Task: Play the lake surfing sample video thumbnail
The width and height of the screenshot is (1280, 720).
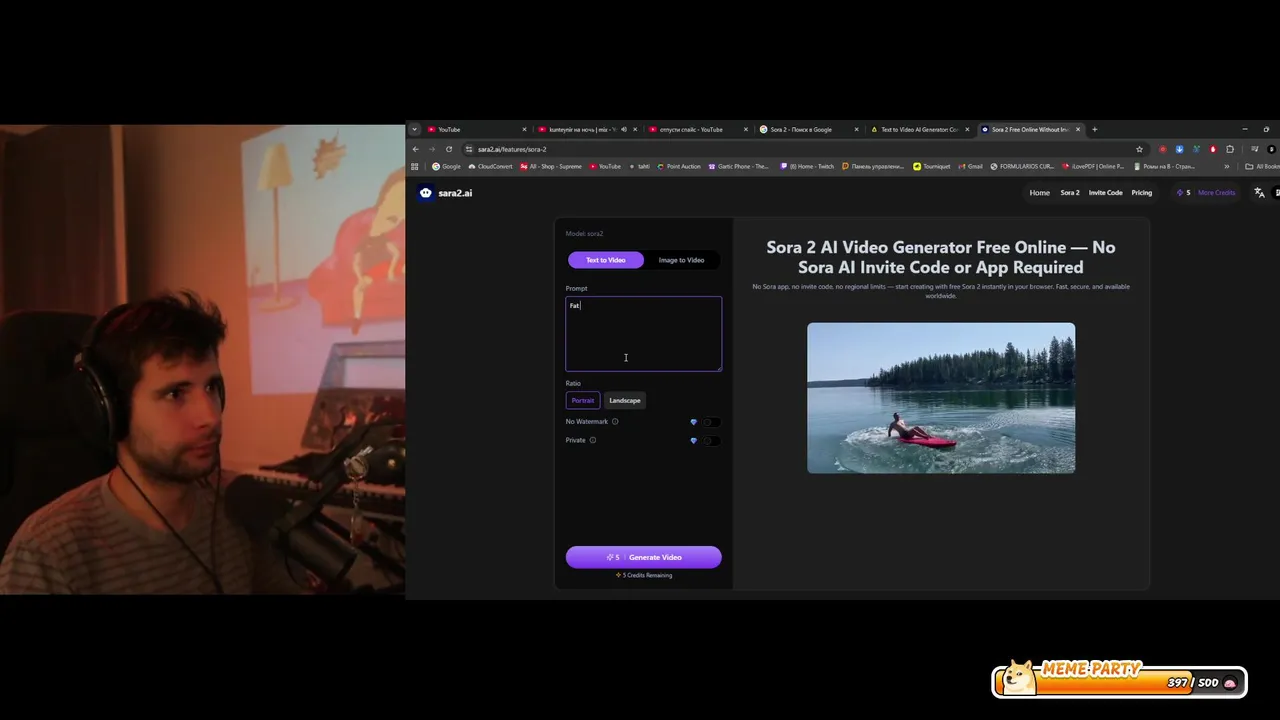Action: [x=941, y=398]
